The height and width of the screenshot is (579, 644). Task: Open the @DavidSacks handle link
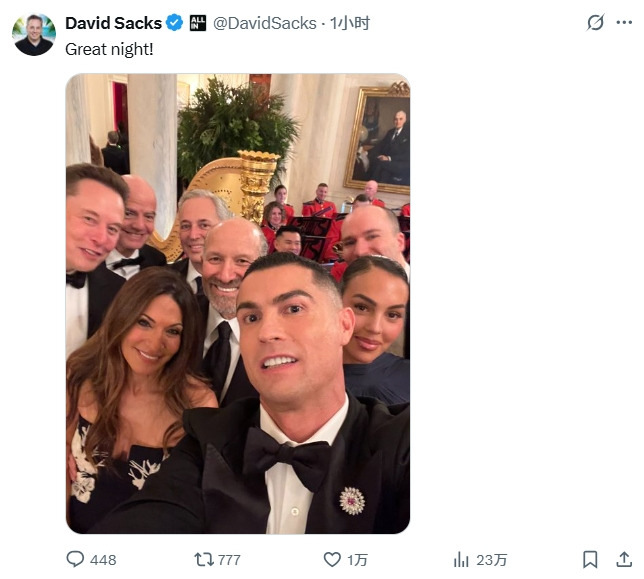[x=264, y=22]
